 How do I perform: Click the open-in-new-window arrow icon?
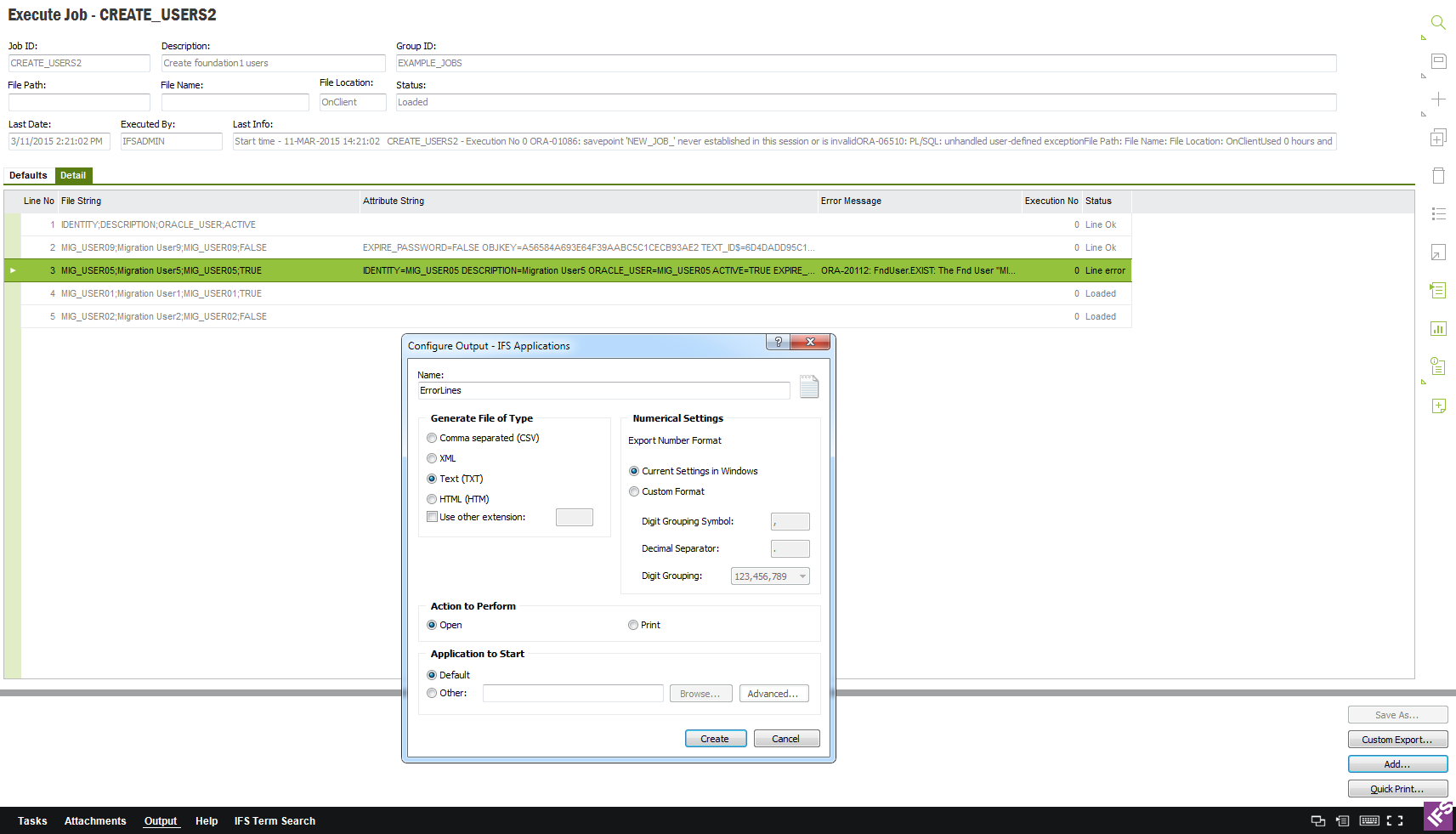click(x=1438, y=252)
